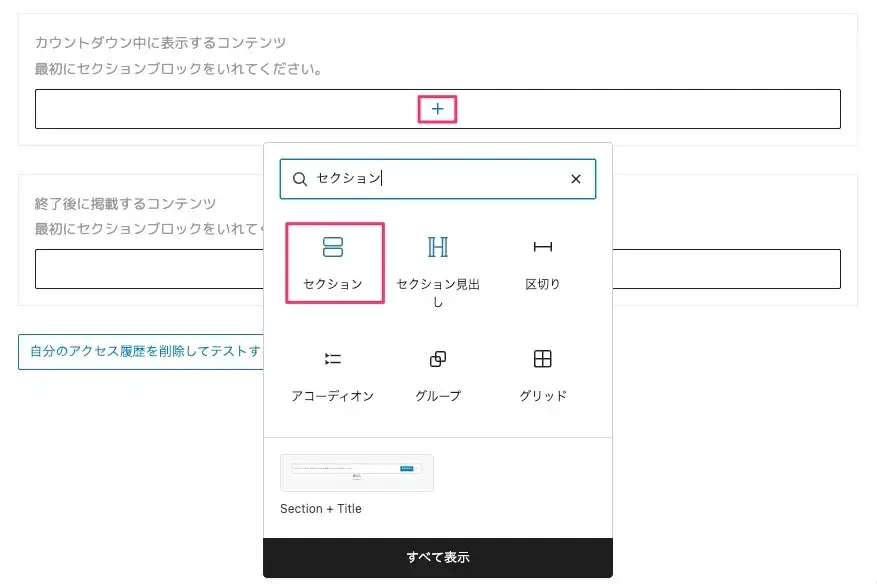Select the セクション block icon
The height and width of the screenshot is (584, 877).
pos(333,247)
